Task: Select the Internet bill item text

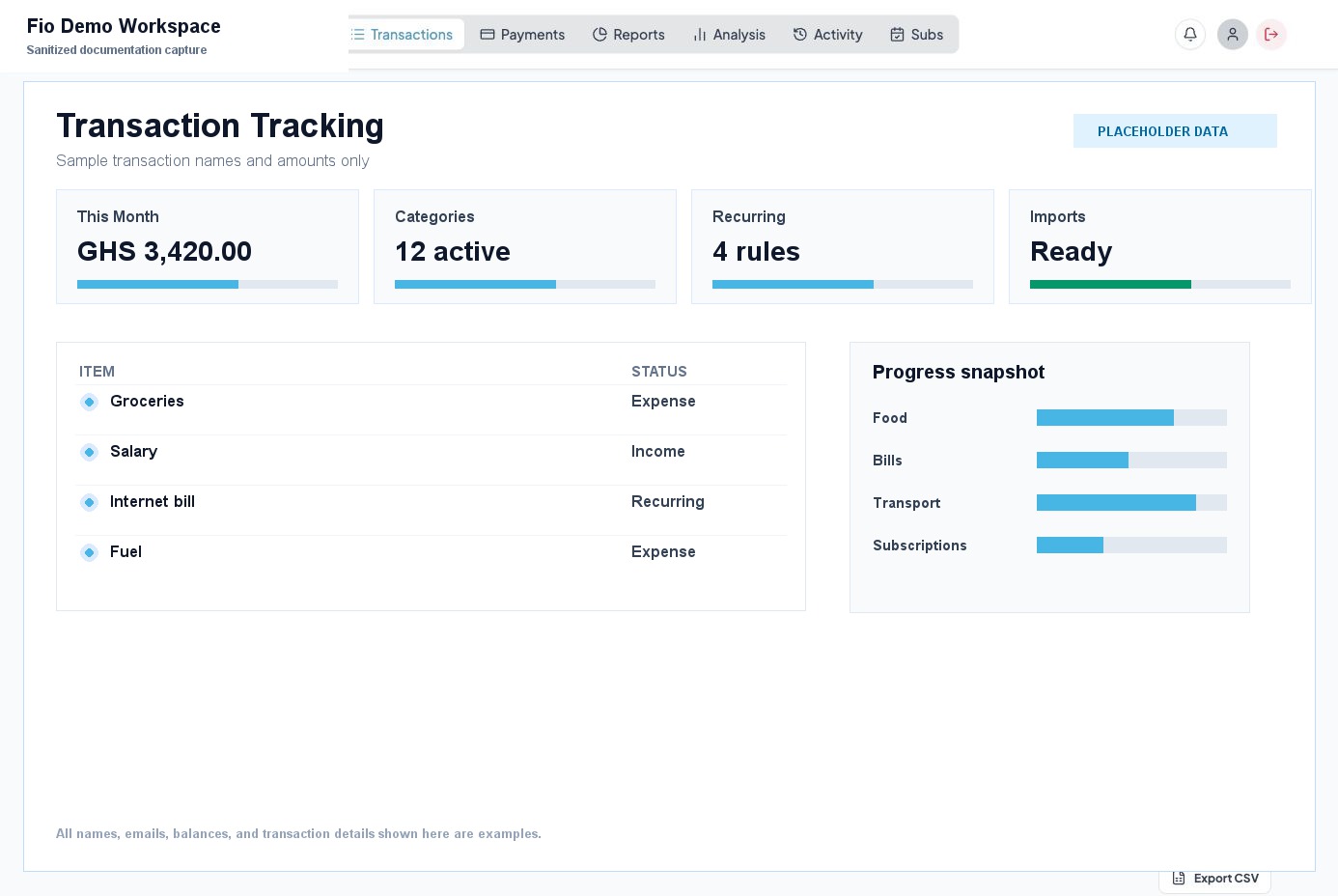Action: (x=153, y=502)
